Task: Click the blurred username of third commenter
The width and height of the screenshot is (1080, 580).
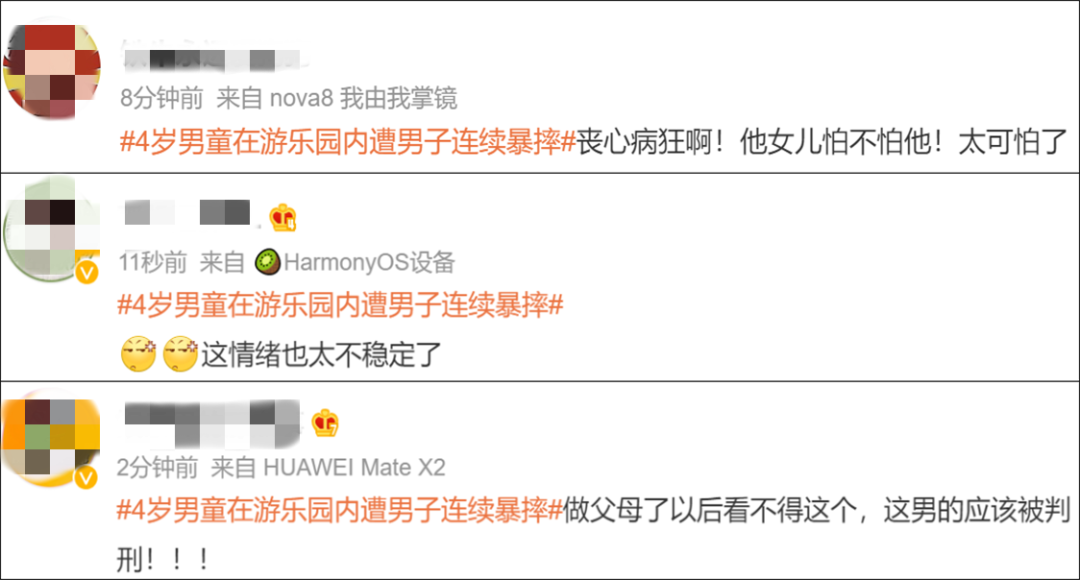Action: coord(212,424)
